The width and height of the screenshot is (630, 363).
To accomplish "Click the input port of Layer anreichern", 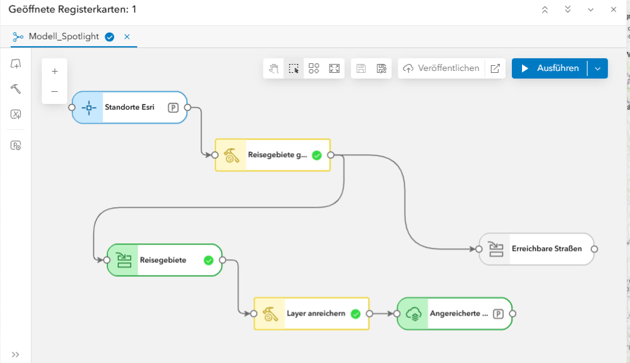I will [254, 314].
